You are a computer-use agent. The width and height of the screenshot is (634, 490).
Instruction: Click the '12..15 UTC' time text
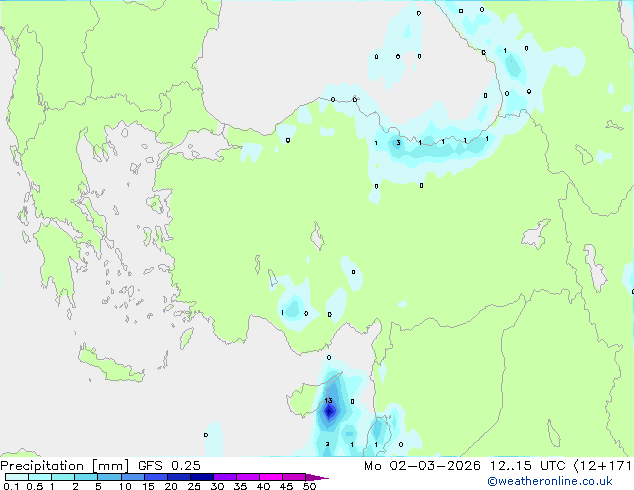[x=527, y=466]
